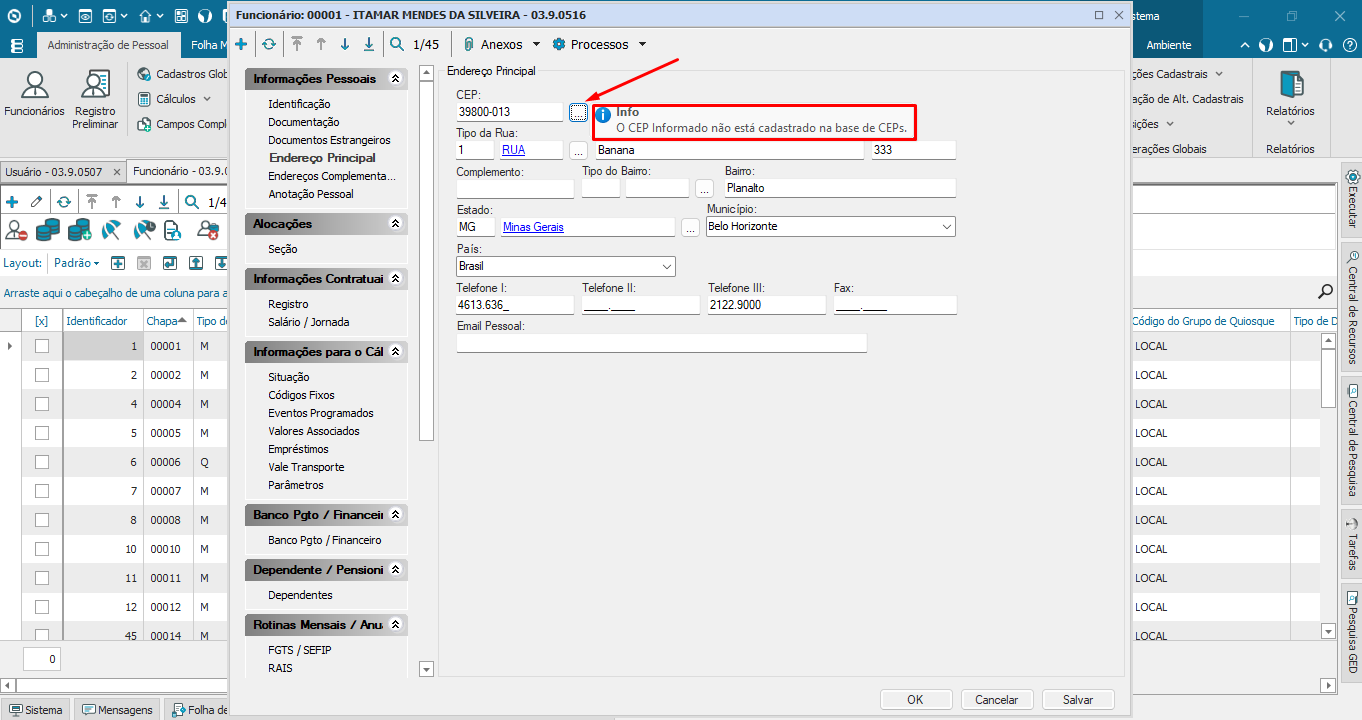Click the Cancelar button
Image resolution: width=1362 pixels, height=720 pixels.
click(x=997, y=700)
